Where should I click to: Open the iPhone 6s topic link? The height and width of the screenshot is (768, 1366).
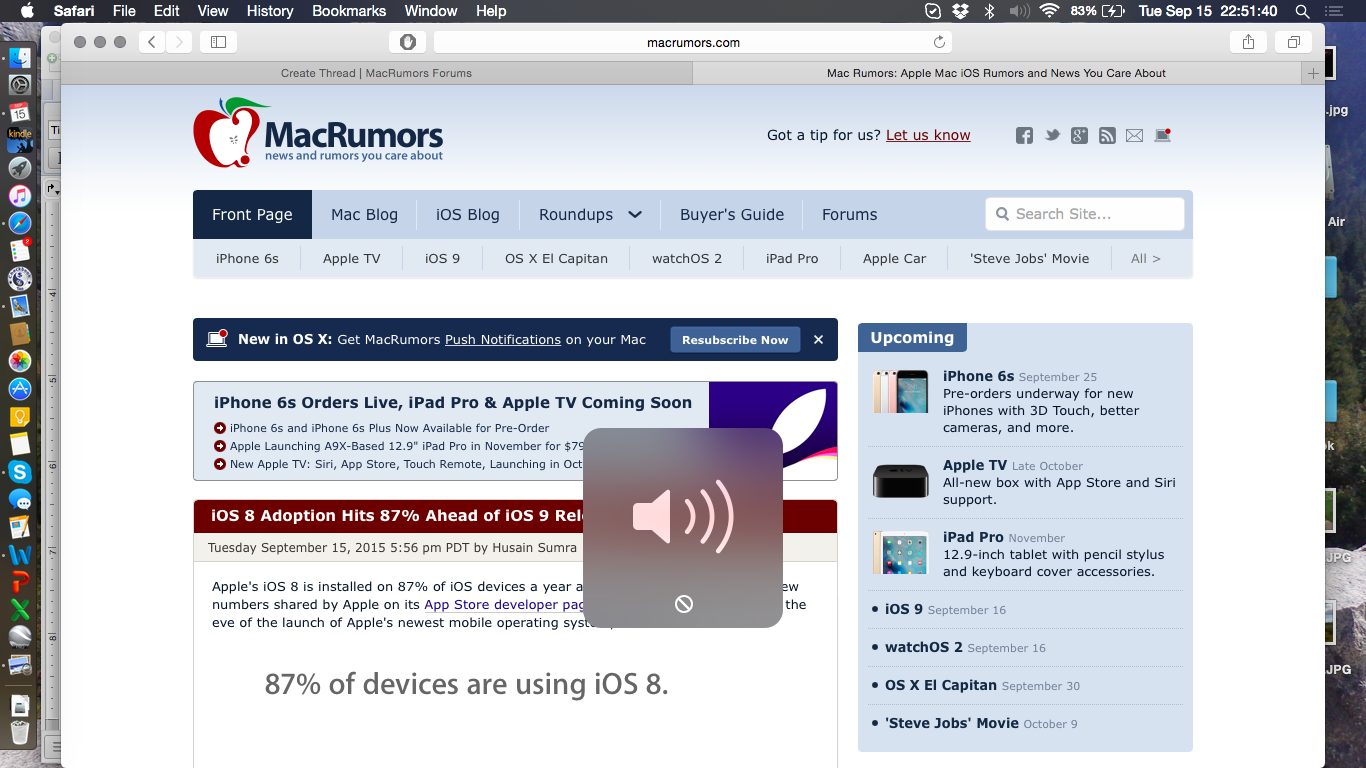coord(247,258)
